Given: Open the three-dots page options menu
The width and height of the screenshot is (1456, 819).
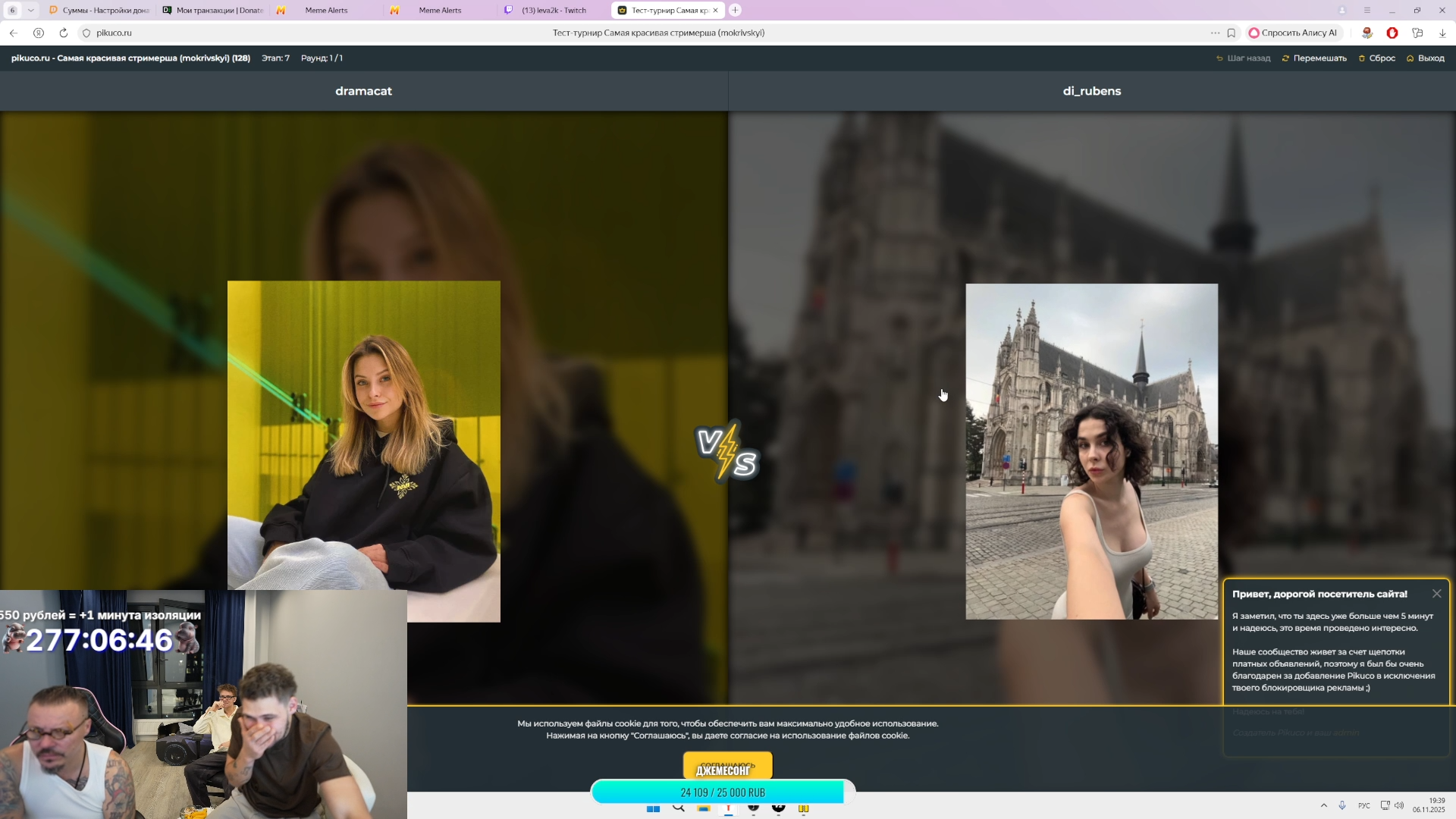Looking at the screenshot, I should (1215, 33).
